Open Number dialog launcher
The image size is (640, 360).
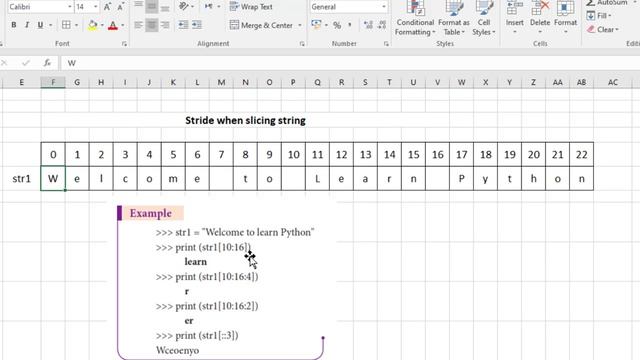pyautogui.click(x=386, y=44)
